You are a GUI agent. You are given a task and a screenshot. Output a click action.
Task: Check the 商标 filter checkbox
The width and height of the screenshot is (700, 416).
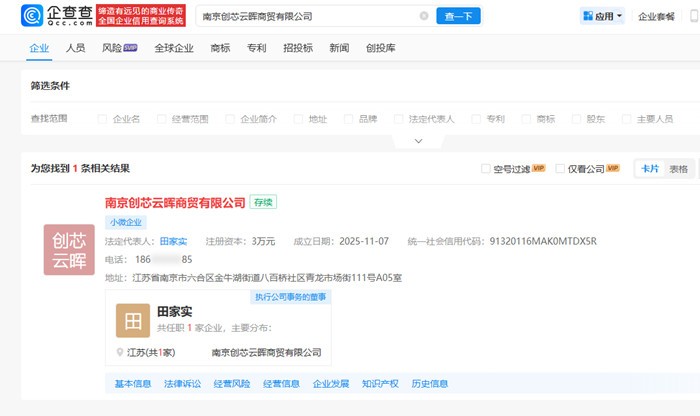[x=526, y=119]
